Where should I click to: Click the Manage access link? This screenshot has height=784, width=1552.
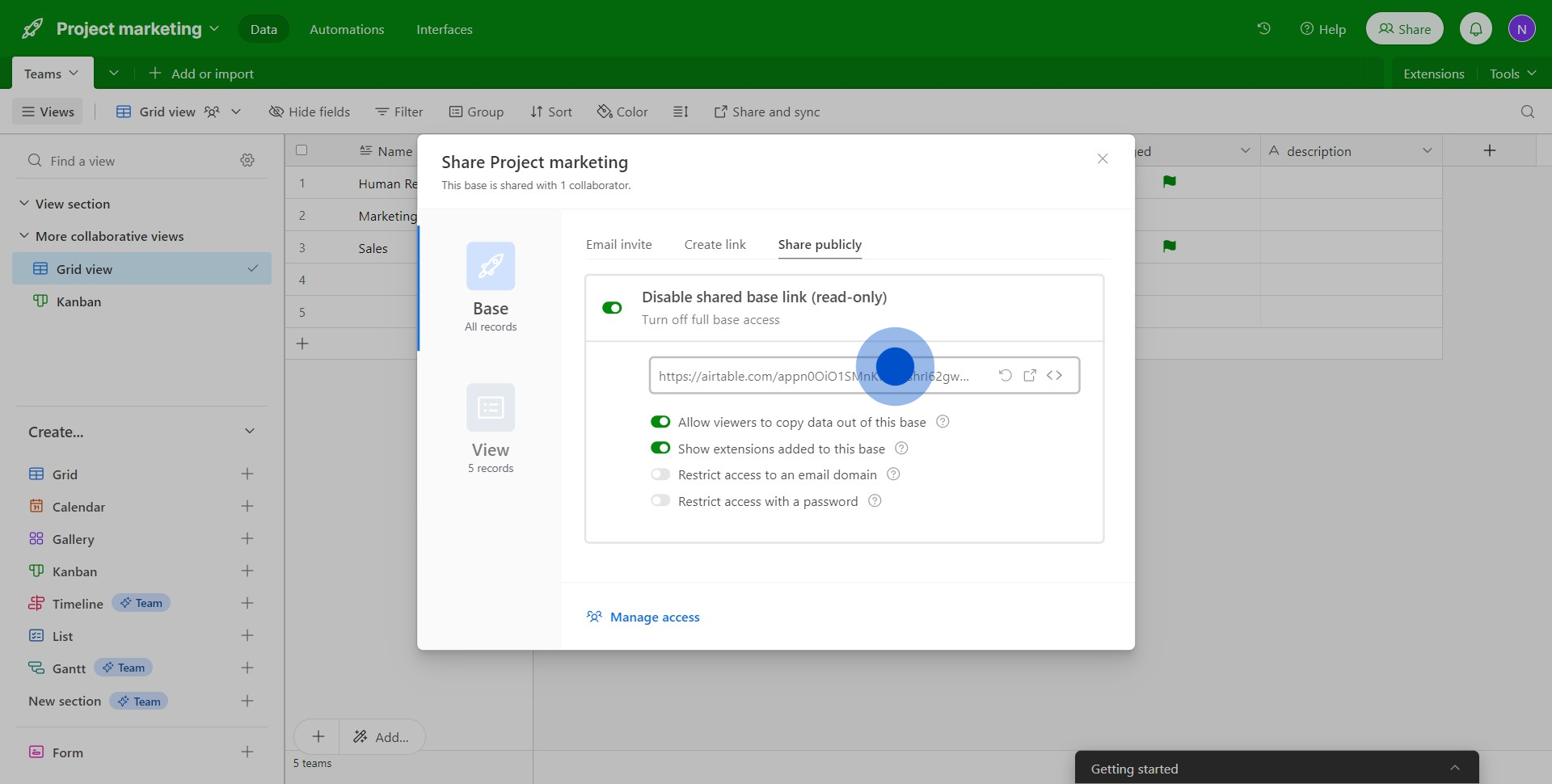click(654, 618)
